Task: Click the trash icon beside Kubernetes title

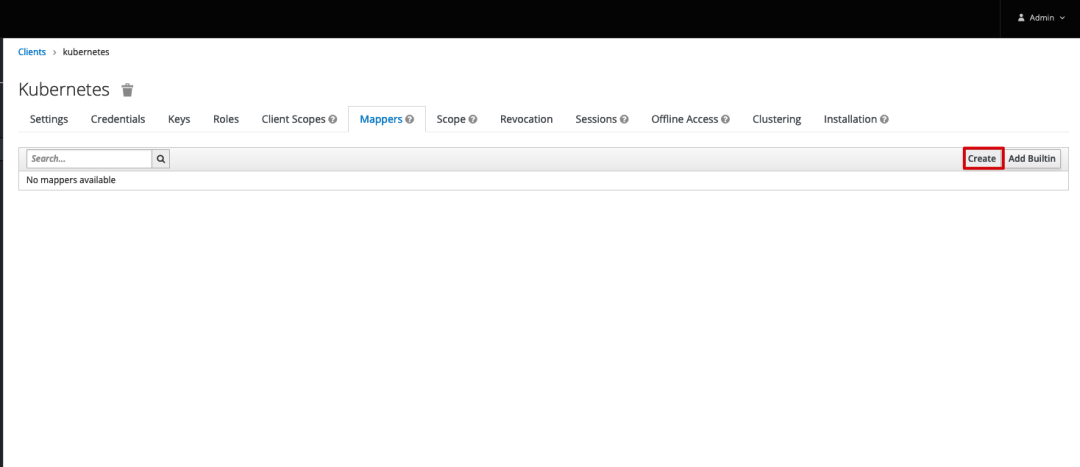Action: click(x=127, y=90)
